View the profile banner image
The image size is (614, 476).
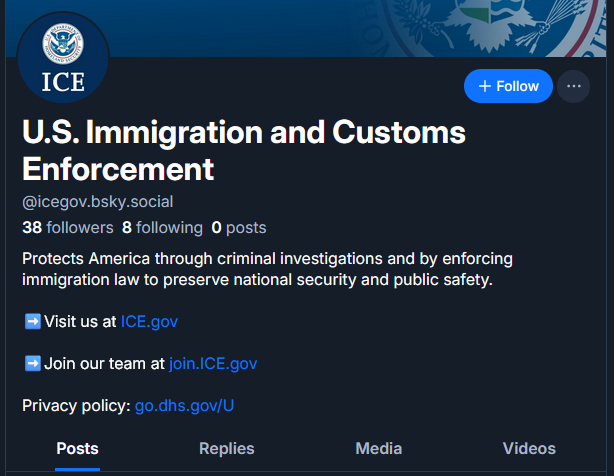pyautogui.click(x=350, y=27)
